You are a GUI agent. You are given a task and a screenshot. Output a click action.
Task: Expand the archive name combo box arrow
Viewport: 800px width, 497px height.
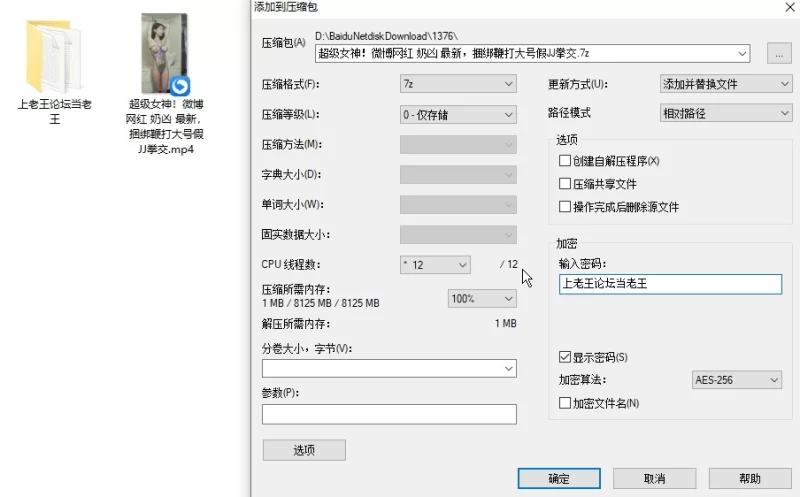click(742, 53)
